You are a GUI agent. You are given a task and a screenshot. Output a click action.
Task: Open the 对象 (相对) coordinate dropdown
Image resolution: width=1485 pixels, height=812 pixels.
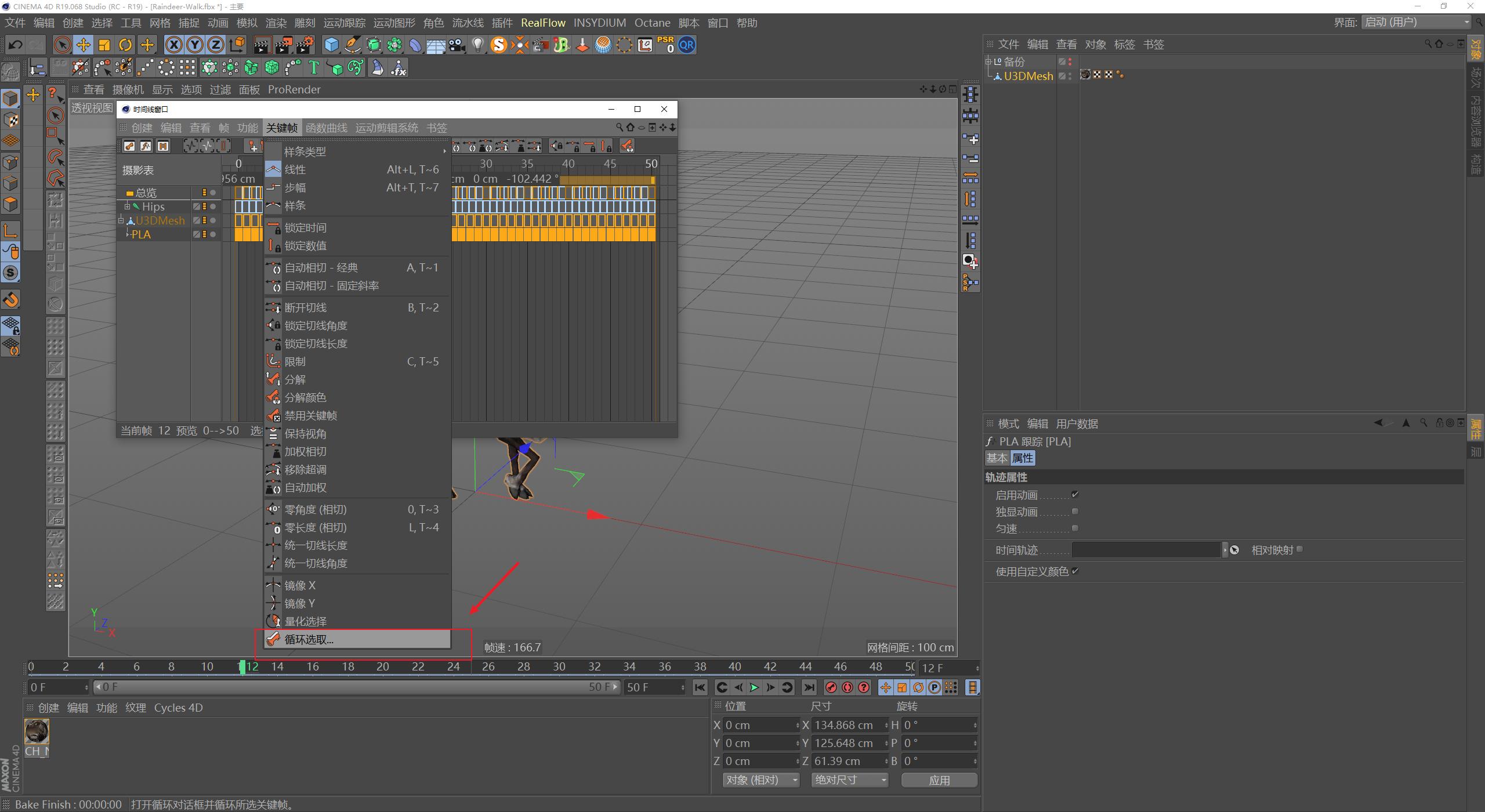point(761,780)
